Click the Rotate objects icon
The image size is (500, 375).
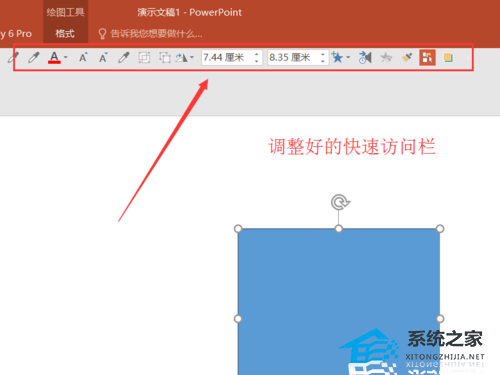[182, 58]
